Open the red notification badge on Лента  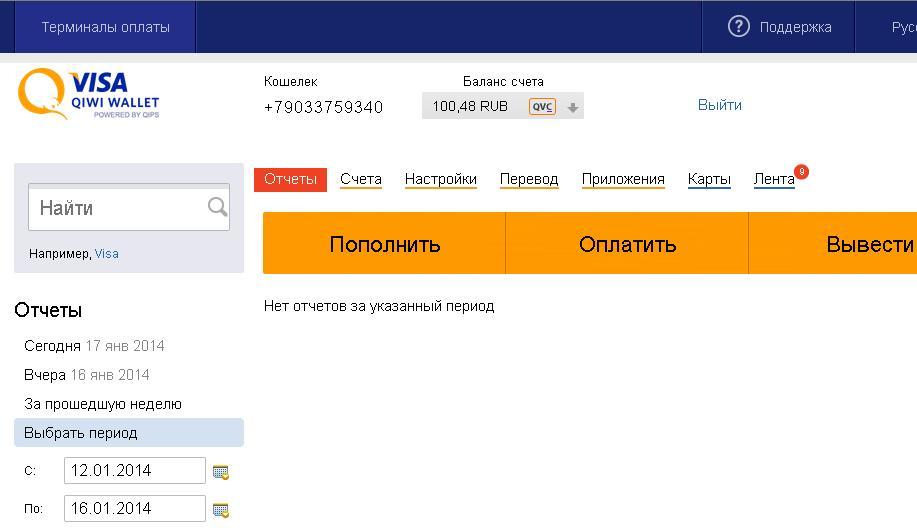801,172
